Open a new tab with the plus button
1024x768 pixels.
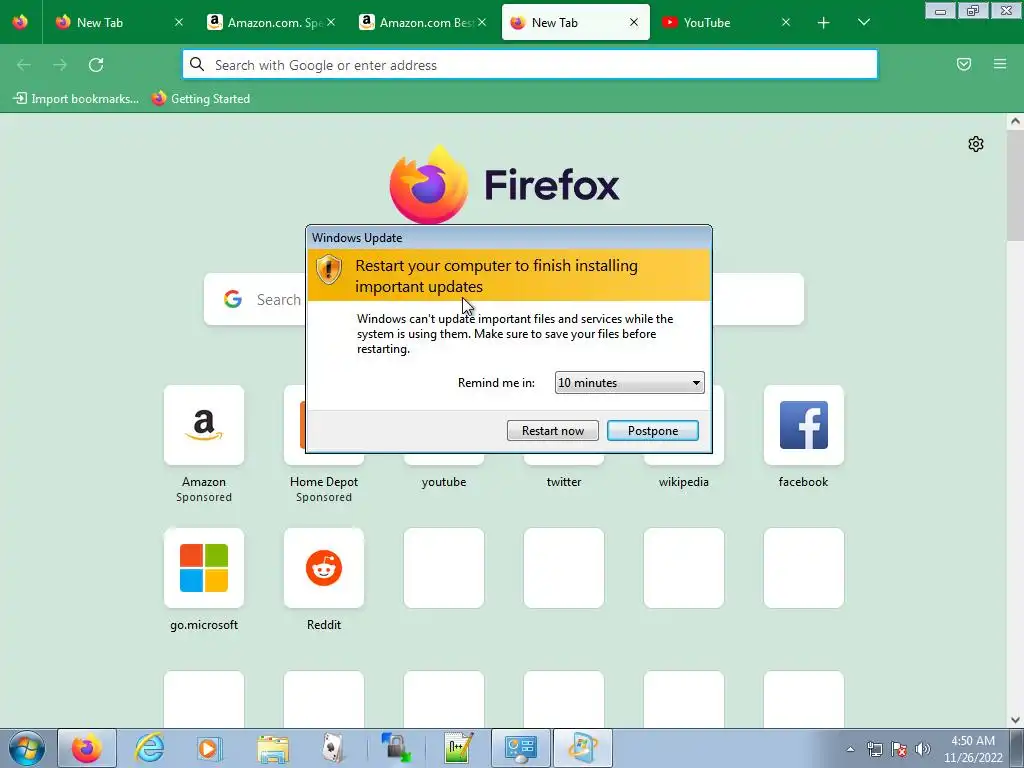tap(824, 23)
